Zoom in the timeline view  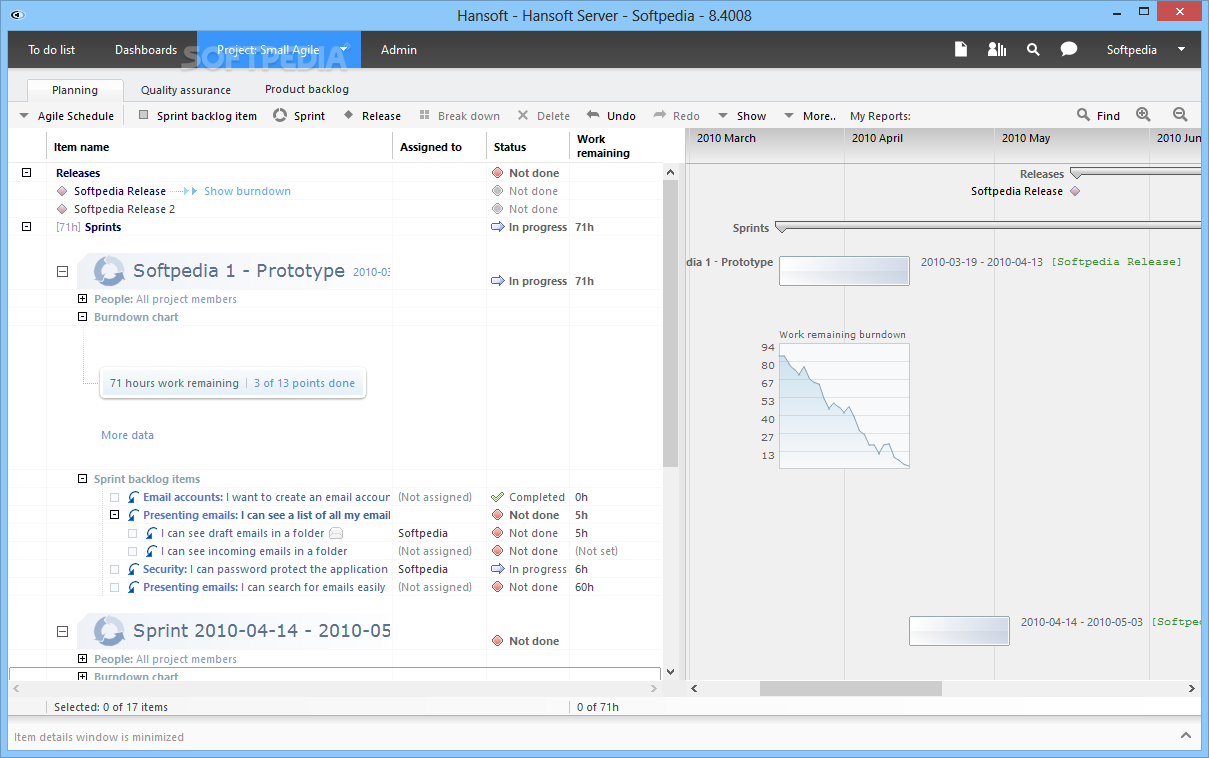1144,115
